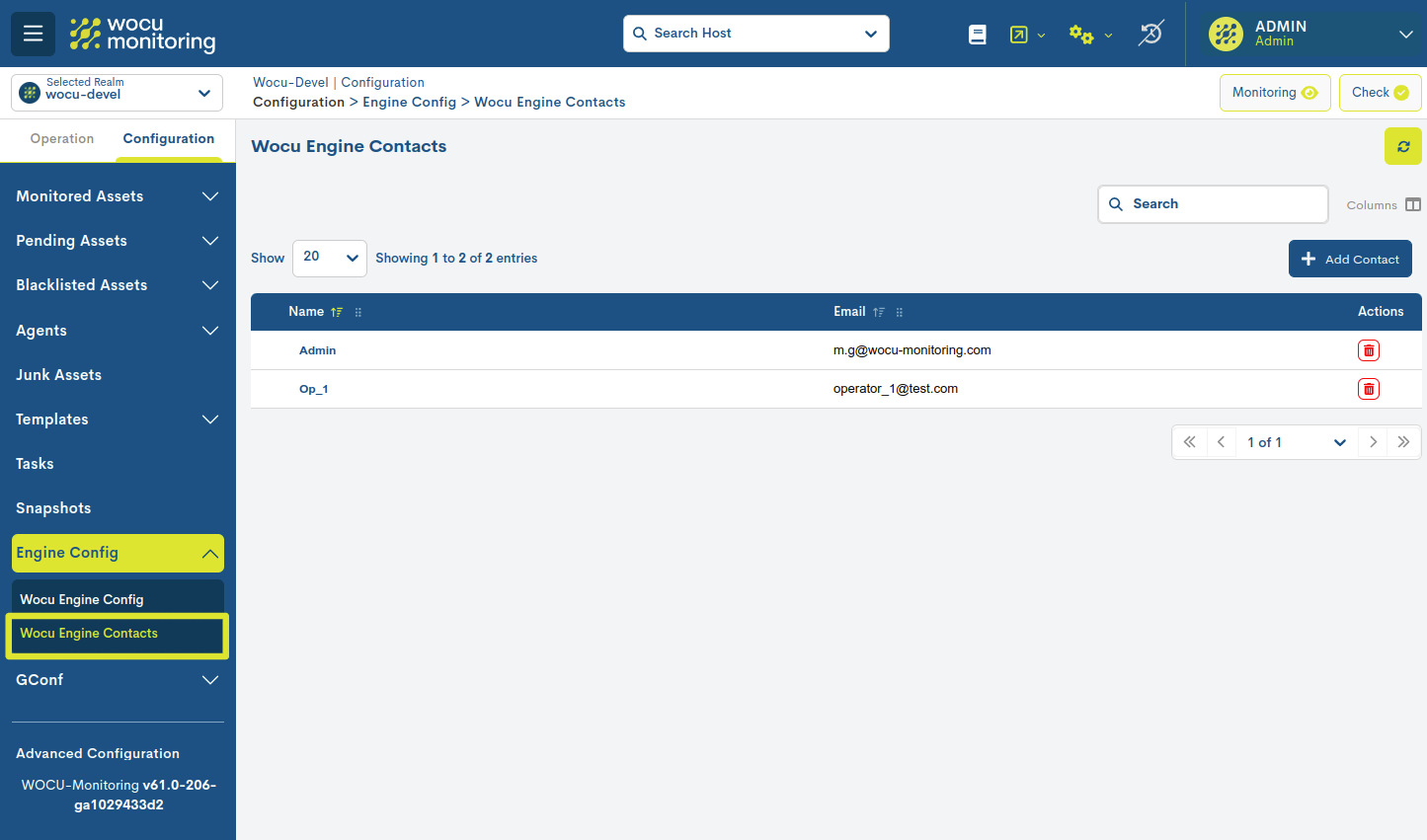Grab the Name column drag handle
The width and height of the screenshot is (1427, 840).
[x=358, y=312]
